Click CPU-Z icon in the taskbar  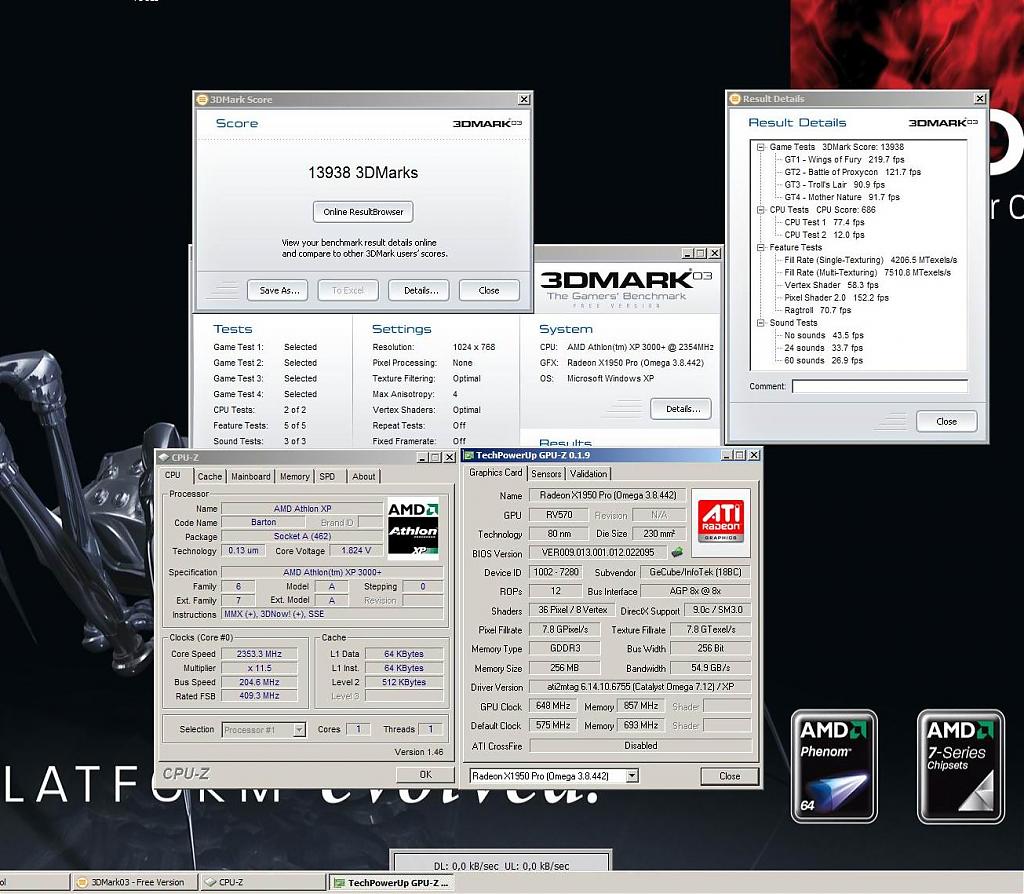click(x=210, y=882)
